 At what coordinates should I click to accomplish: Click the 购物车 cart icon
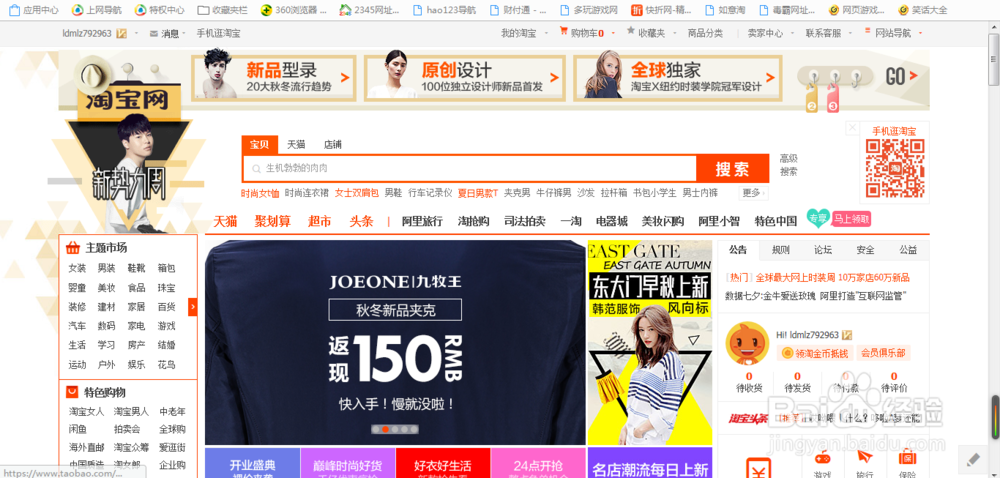click(564, 31)
